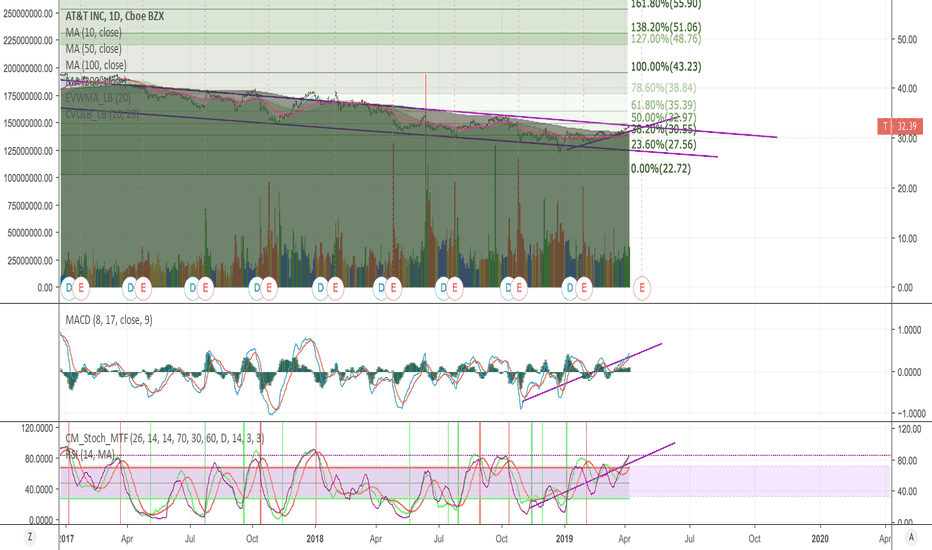The image size is (932, 550).
Task: Select the MA (100, close) indicator legend
Action: 96,65
